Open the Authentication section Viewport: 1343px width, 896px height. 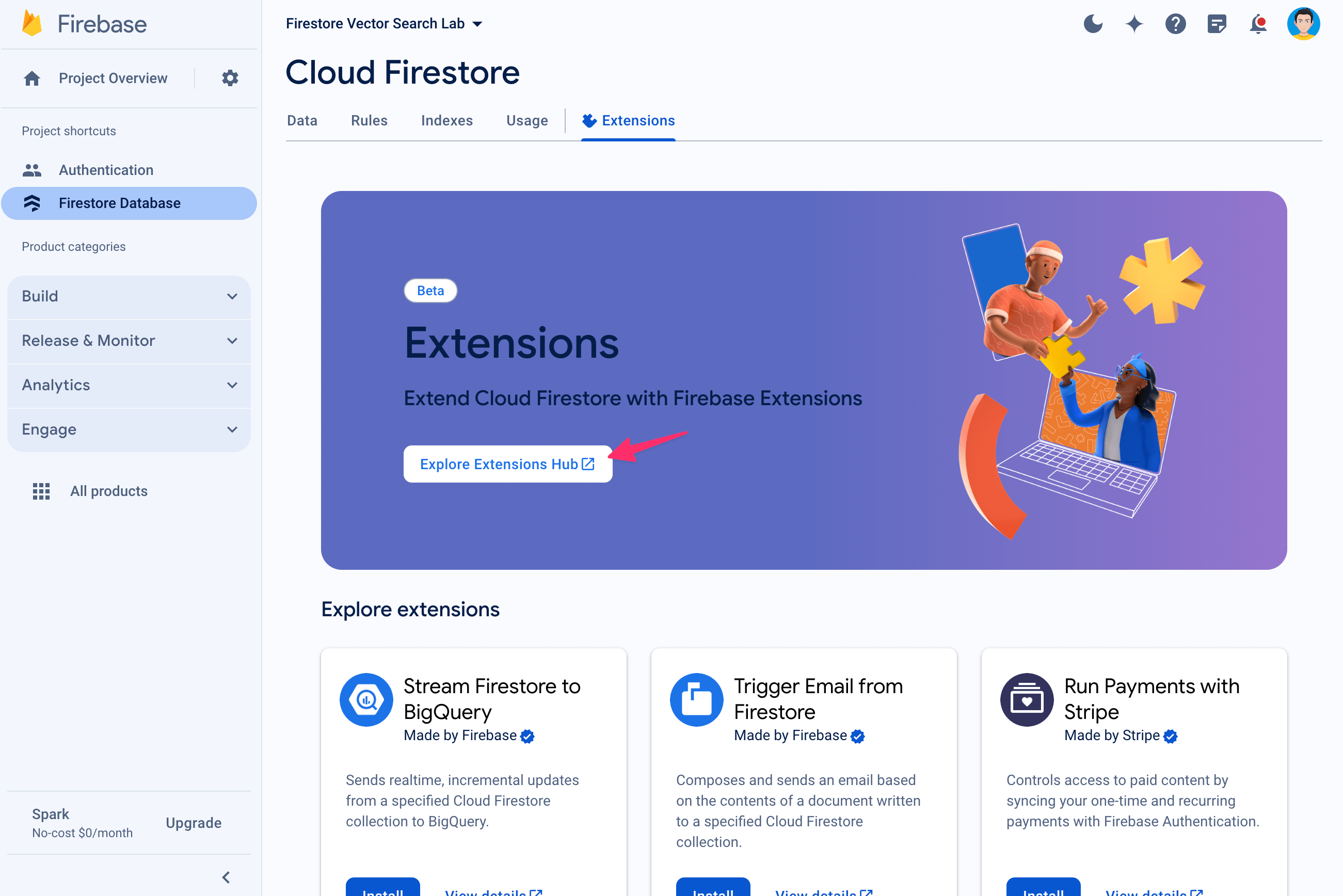(x=106, y=170)
